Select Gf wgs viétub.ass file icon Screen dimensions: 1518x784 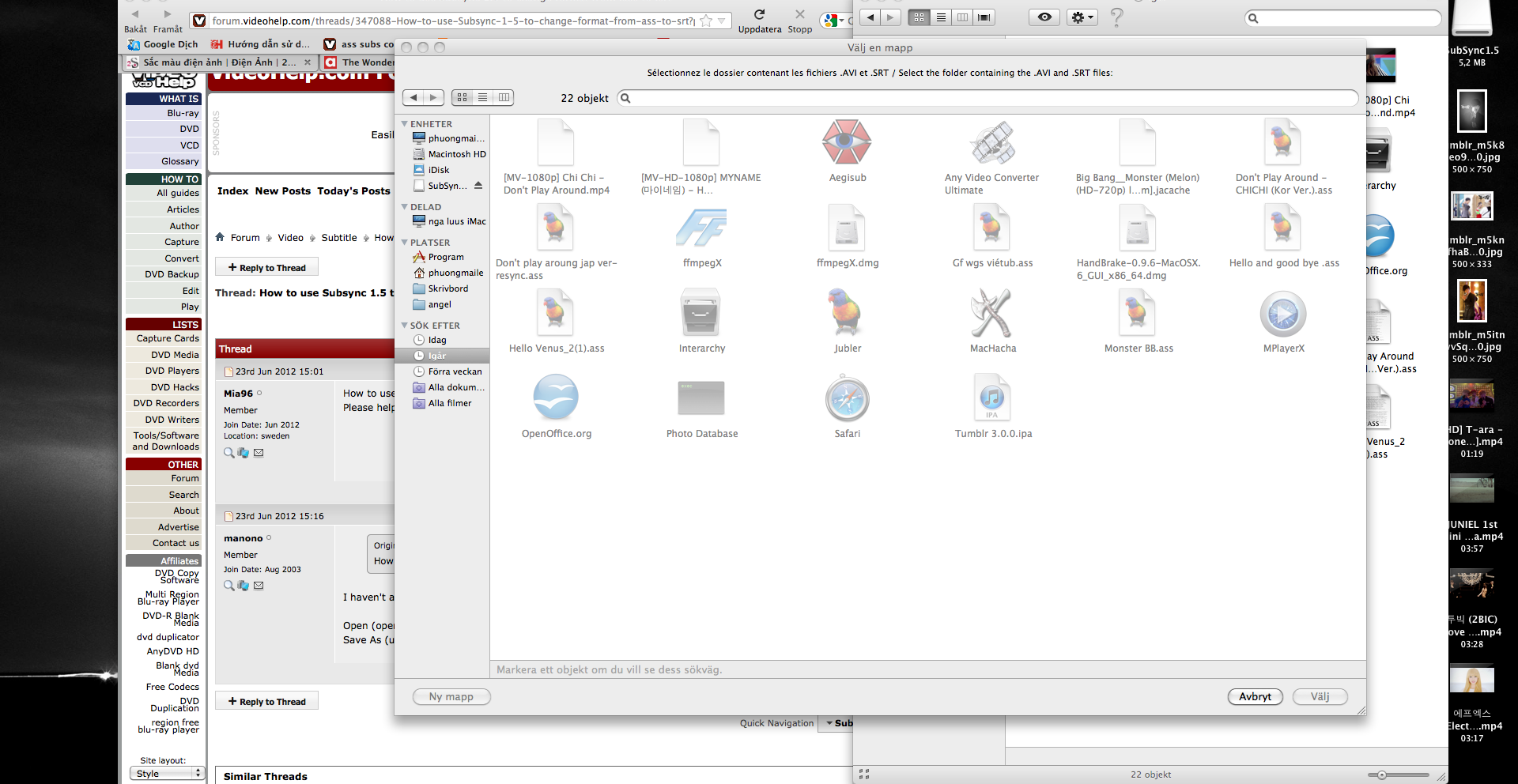click(992, 228)
